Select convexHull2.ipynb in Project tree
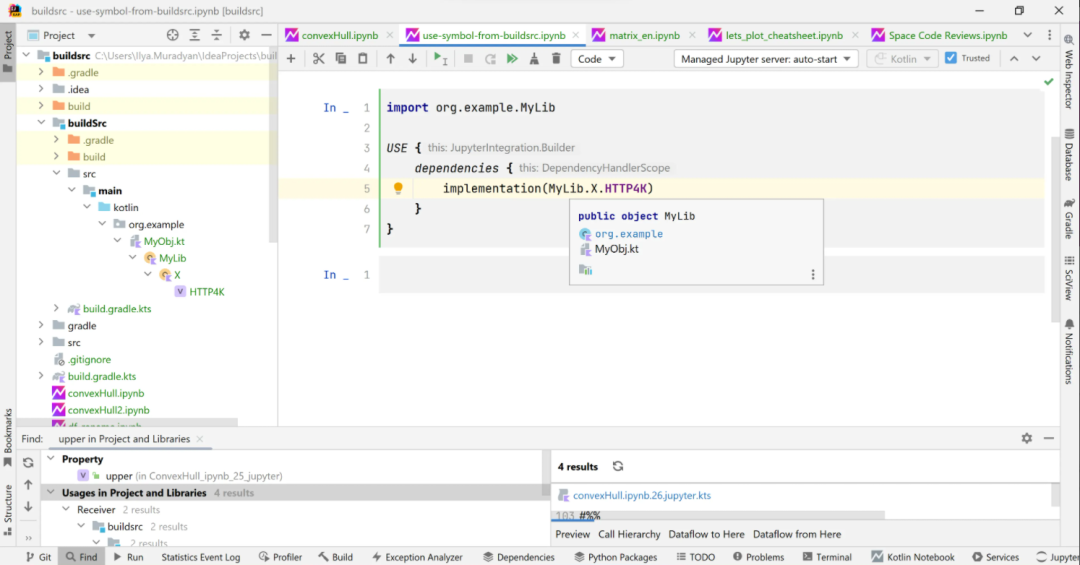Viewport: 1080px width, 565px height. (x=108, y=410)
